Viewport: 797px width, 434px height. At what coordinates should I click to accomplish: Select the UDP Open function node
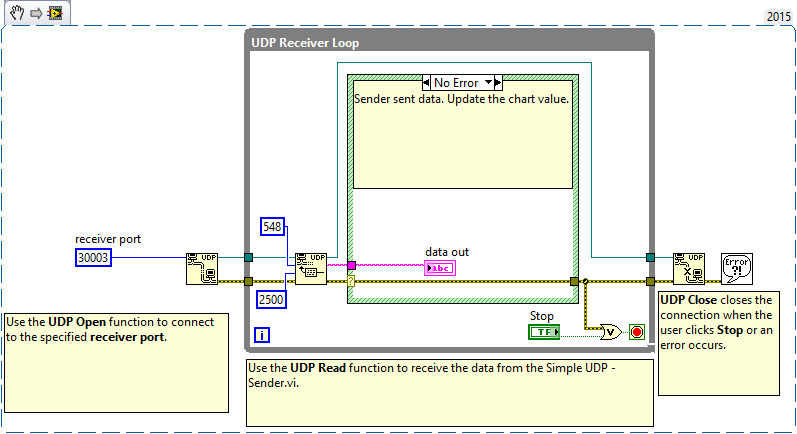[202, 269]
